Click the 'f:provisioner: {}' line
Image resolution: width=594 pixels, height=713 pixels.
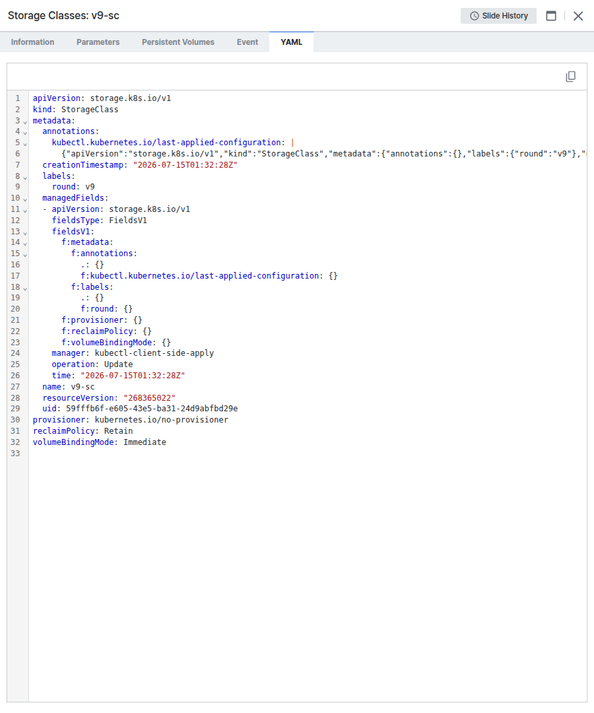[x=102, y=320]
